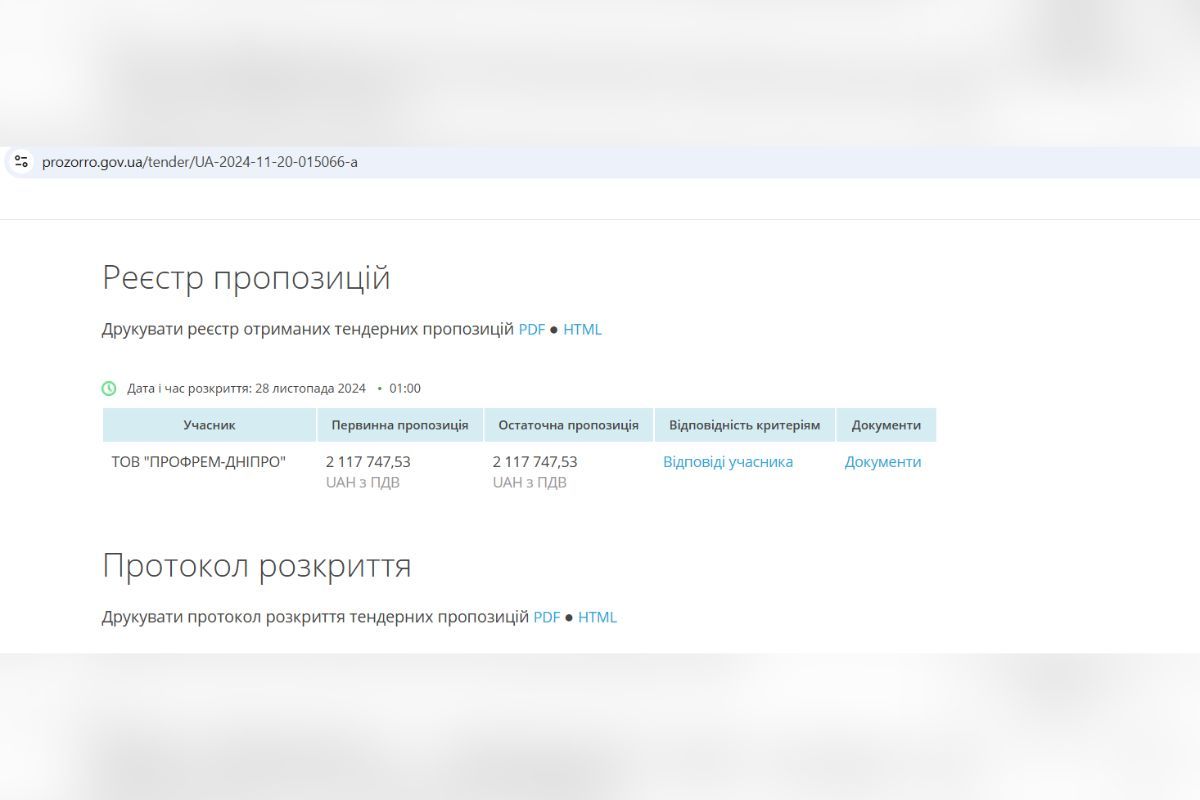Click the green clock icon beside disclosure date
The height and width of the screenshot is (800, 1200).
pyautogui.click(x=107, y=387)
